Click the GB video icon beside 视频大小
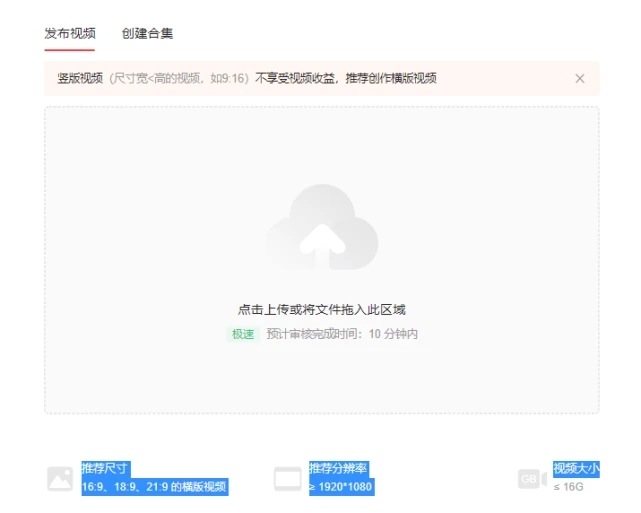The image size is (641, 513). 532,479
